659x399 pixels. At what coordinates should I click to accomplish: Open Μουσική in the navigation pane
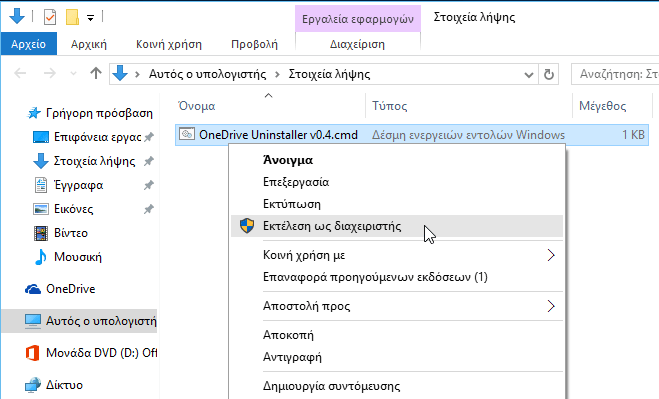point(78,257)
